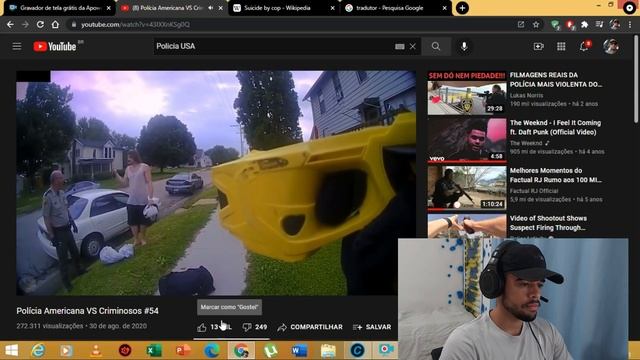Share the video via COMPARTILHAR
The image size is (640, 360).
pos(310,327)
